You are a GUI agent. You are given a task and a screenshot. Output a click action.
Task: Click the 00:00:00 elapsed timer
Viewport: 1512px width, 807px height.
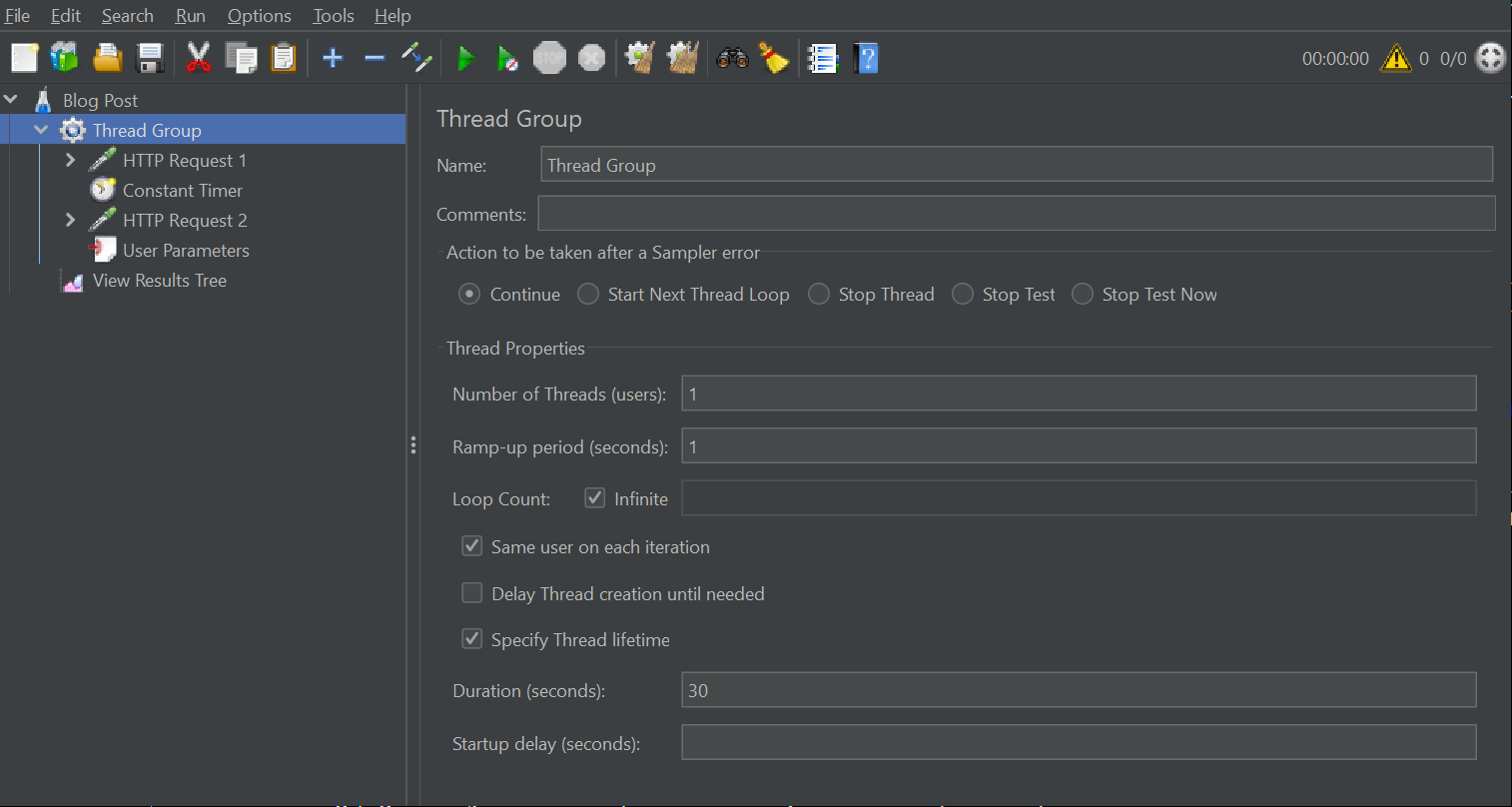(x=1335, y=59)
